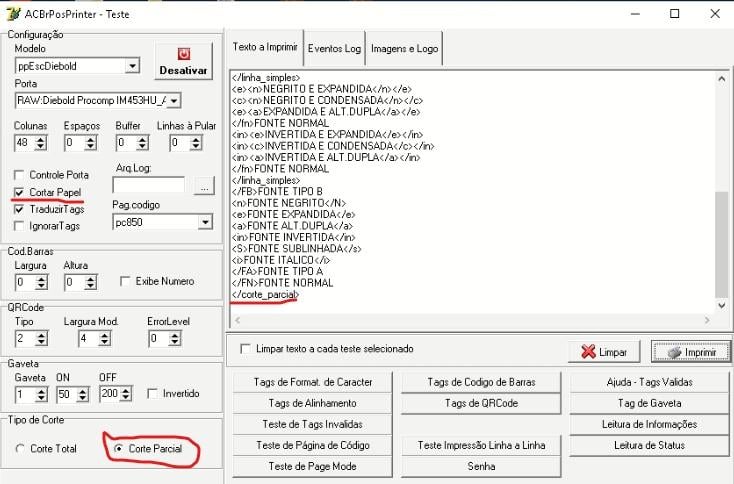This screenshot has height=484, width=734.
Task: Enable the Invertido checkbox
Action: pyautogui.click(x=152, y=394)
